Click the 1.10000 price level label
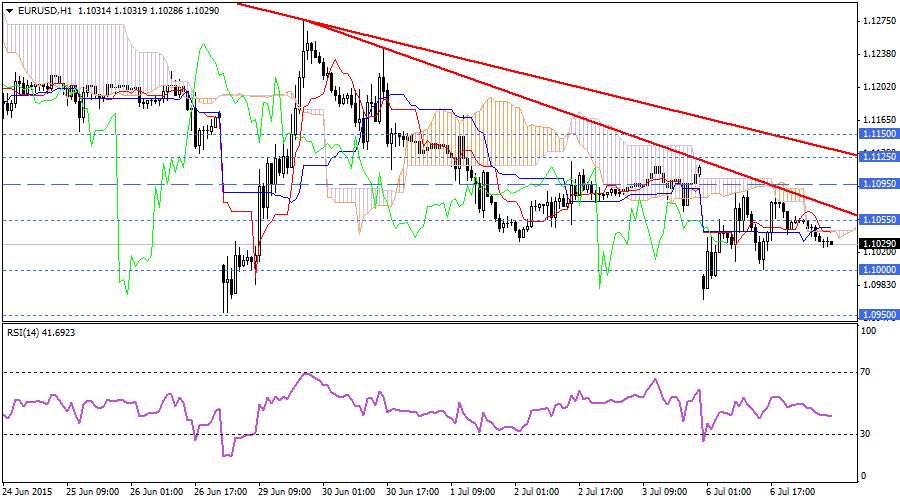This screenshot has height=500, width=900. point(877,269)
